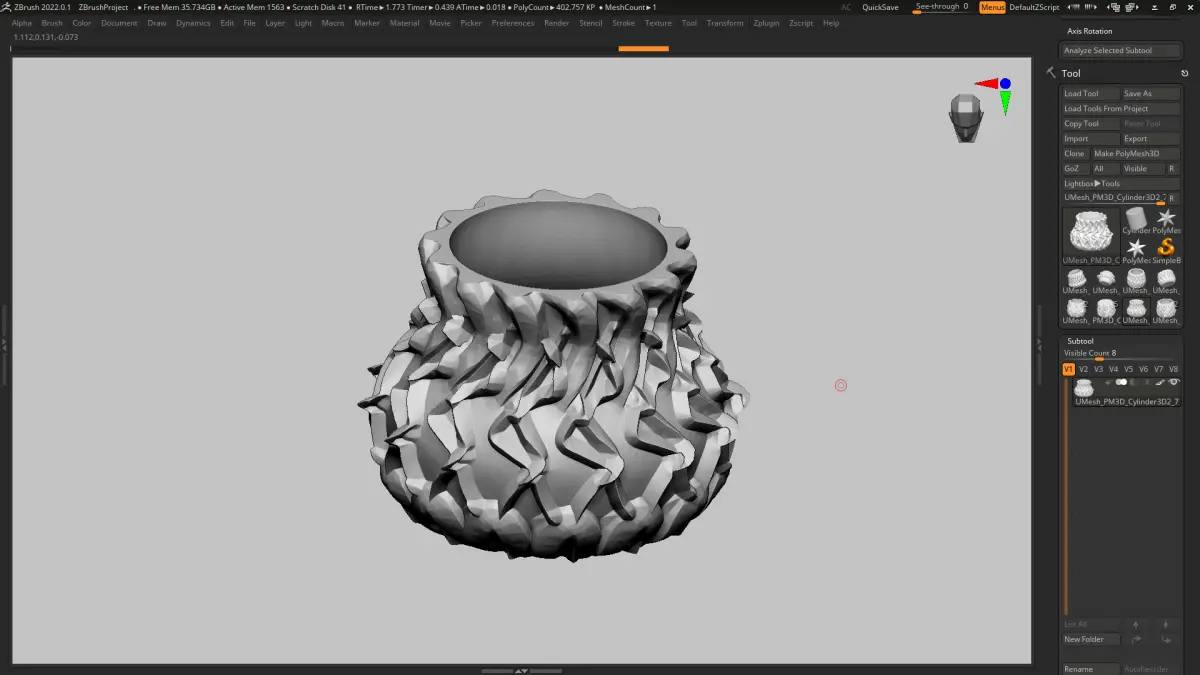This screenshot has width=1200, height=675.
Task: Select visibility set V8
Action: 1174,369
